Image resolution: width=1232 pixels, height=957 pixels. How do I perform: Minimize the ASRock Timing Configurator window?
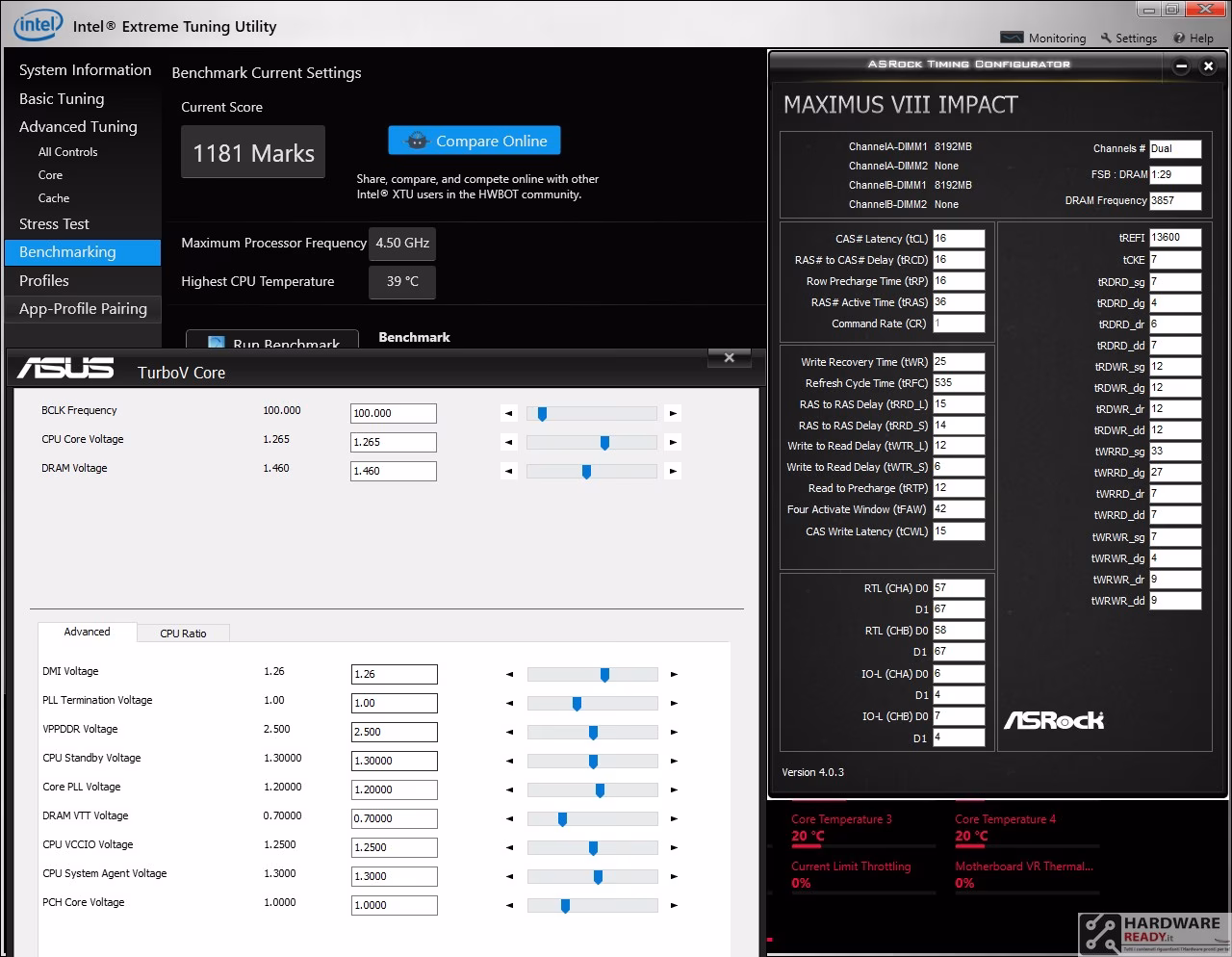pyautogui.click(x=1181, y=66)
